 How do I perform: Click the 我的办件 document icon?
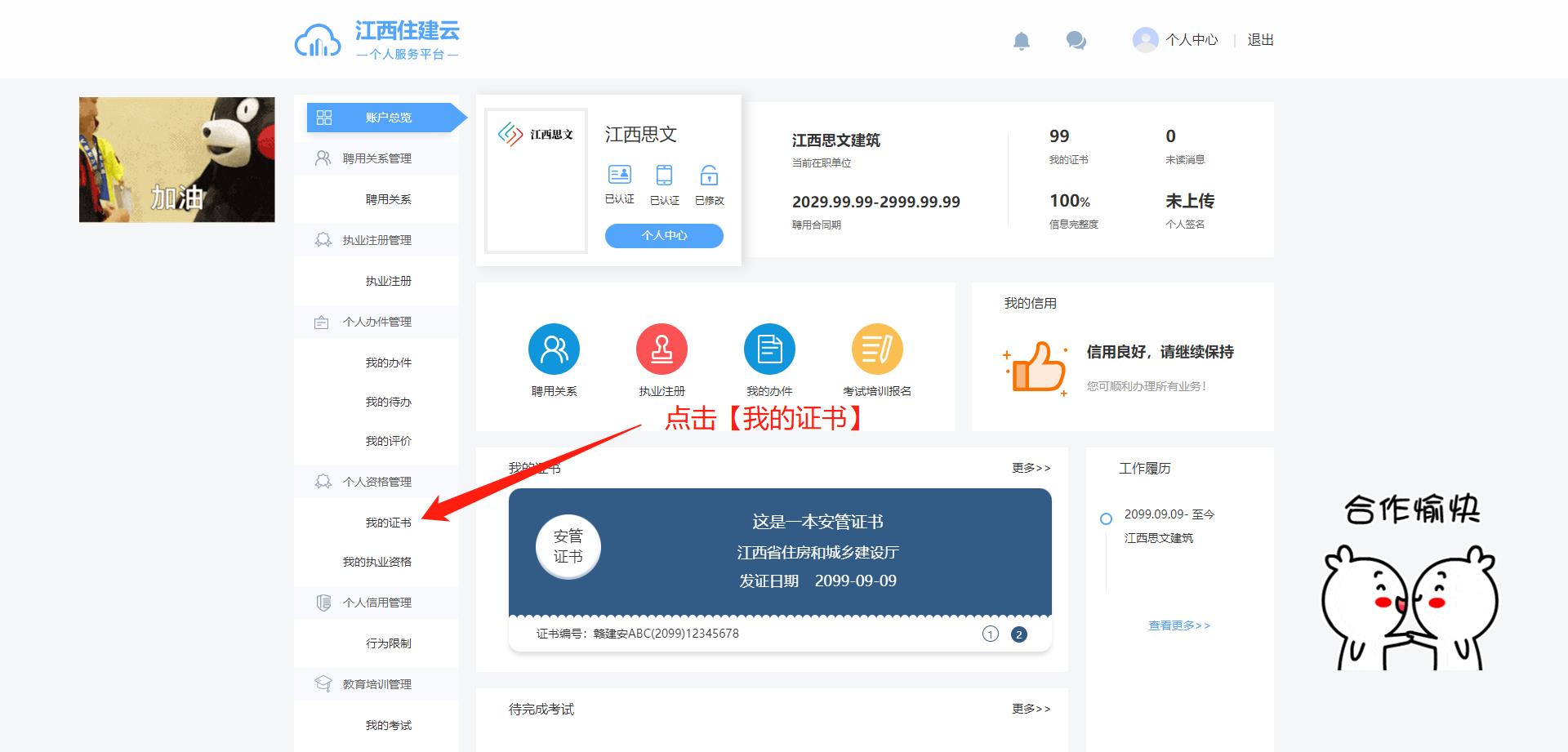point(769,349)
